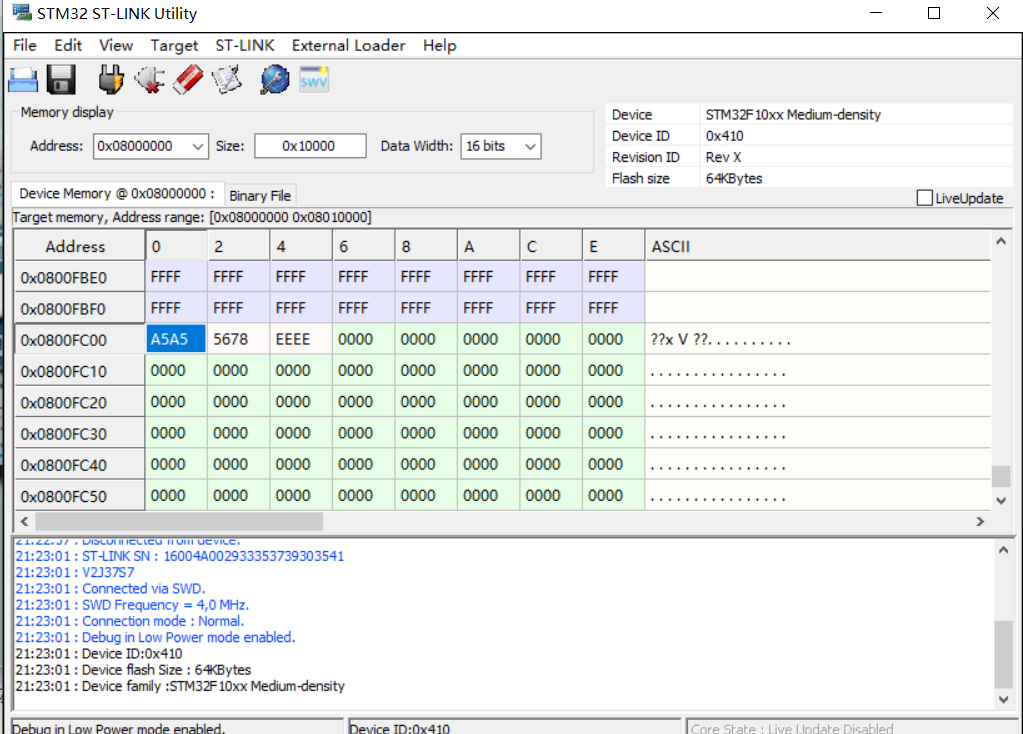Click the ST-LINK SN log line

tap(179, 556)
